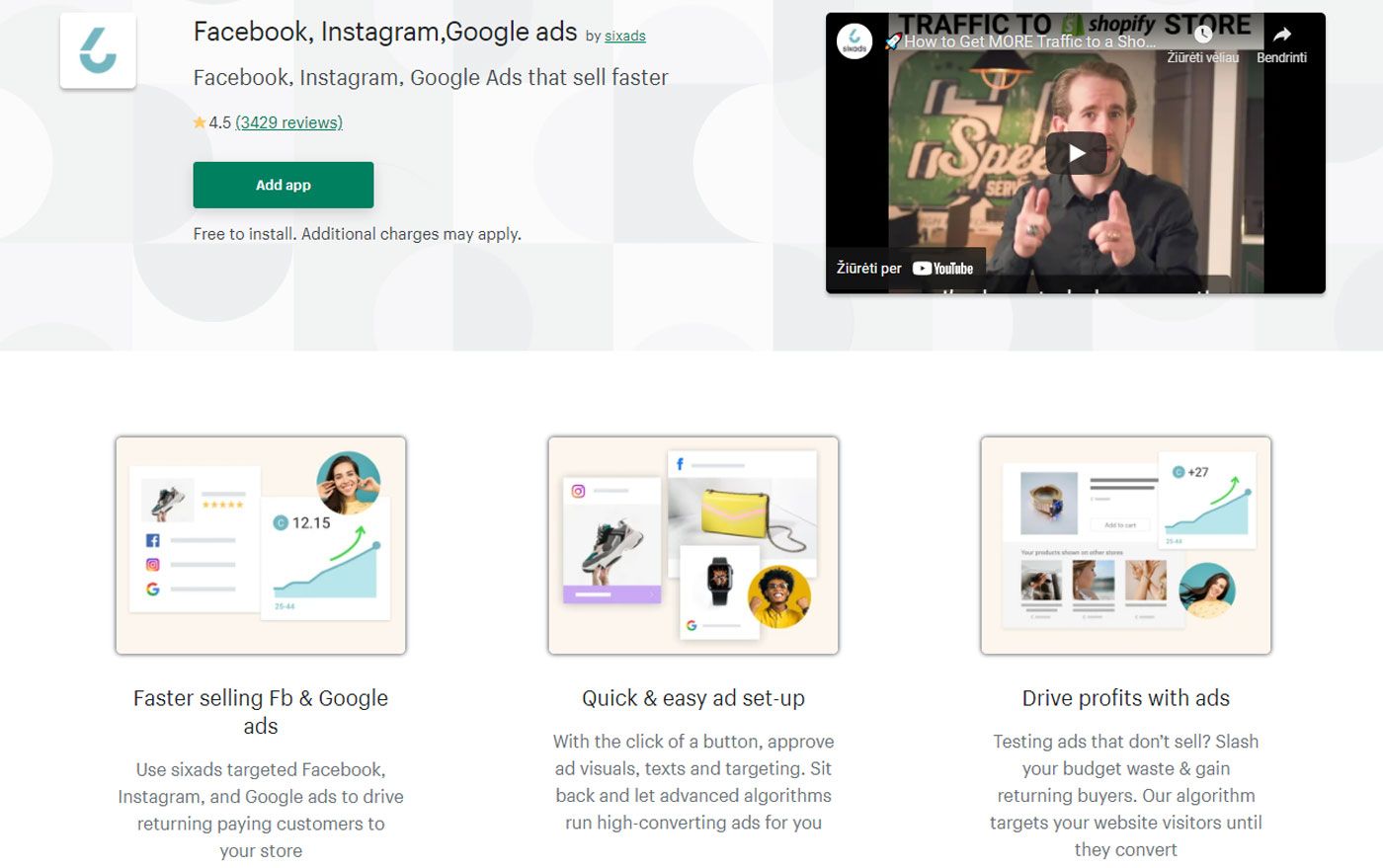This screenshot has width=1383, height=868.
Task: Click 'Drive profits with ads' heading
Action: [x=1126, y=698]
